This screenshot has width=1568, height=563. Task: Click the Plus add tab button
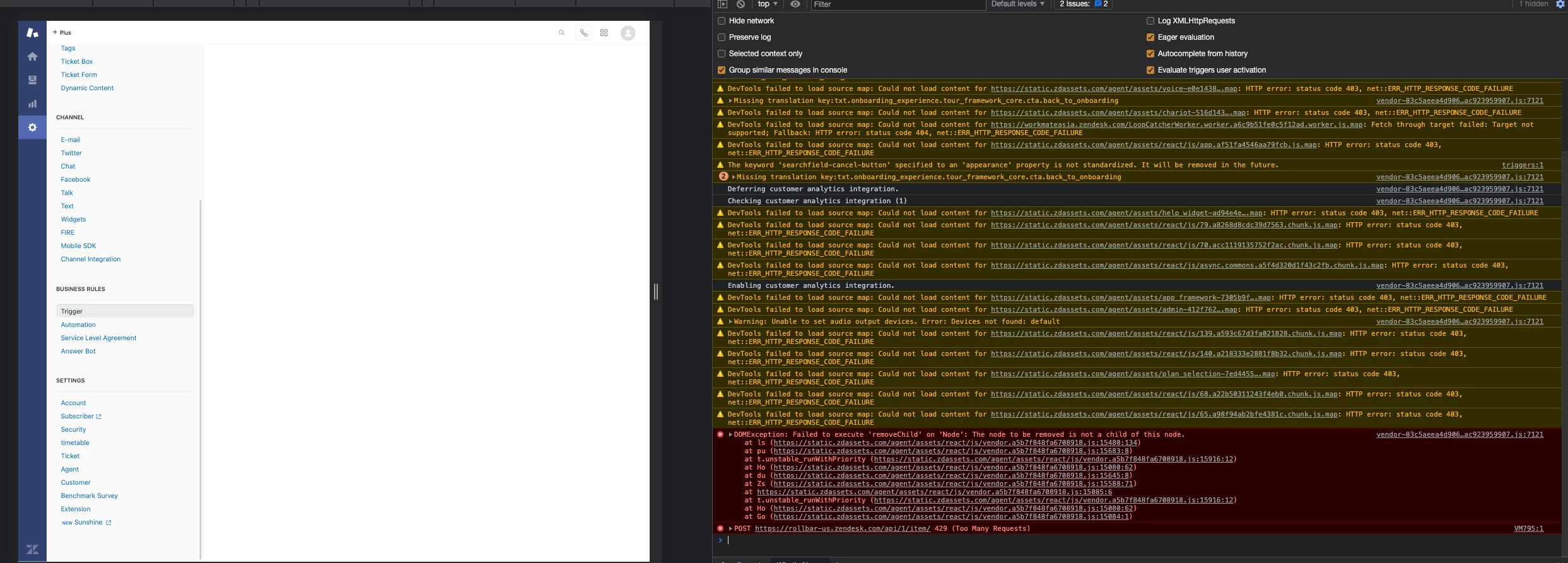pos(62,32)
